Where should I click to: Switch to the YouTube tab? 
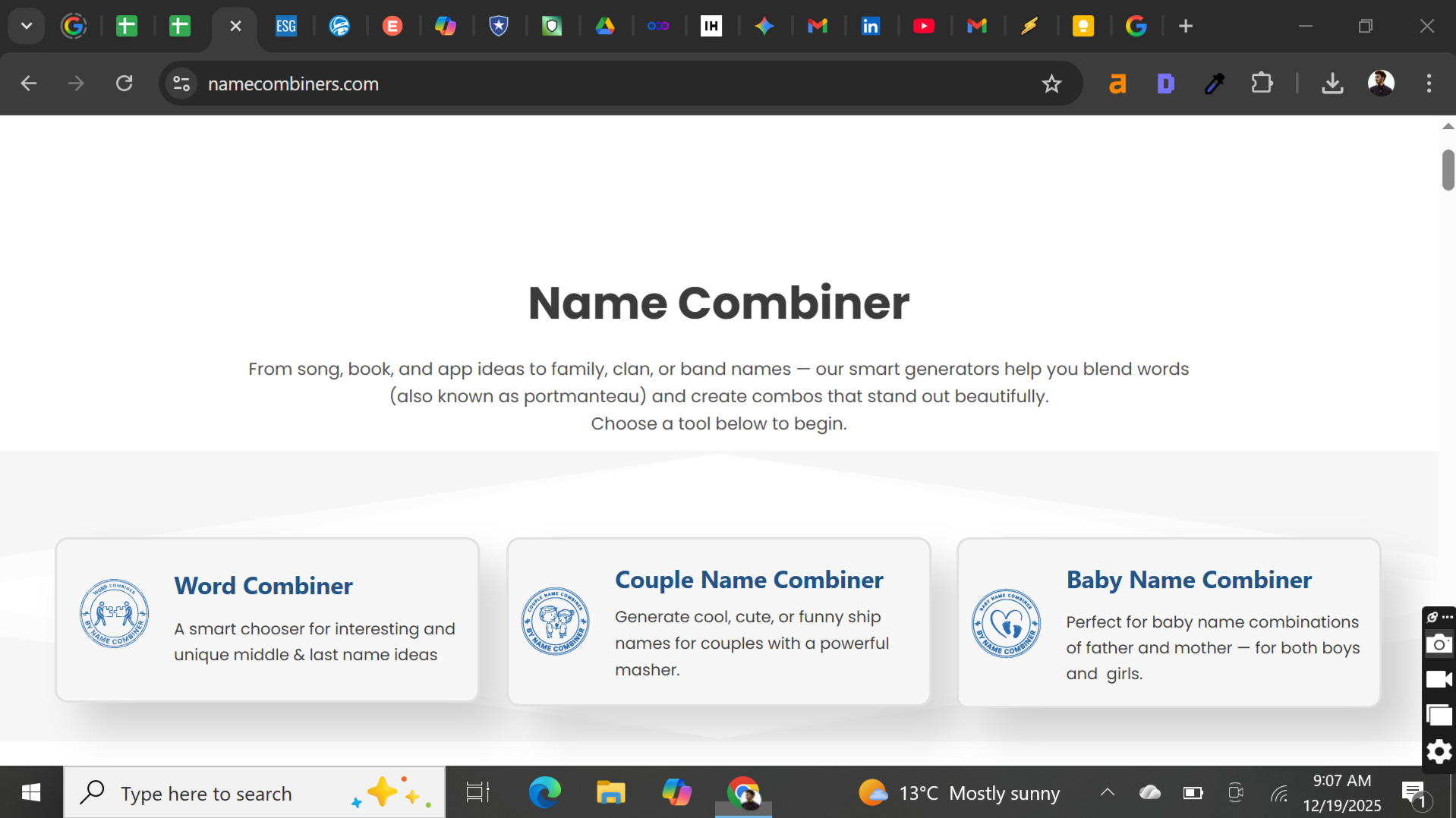[924, 26]
